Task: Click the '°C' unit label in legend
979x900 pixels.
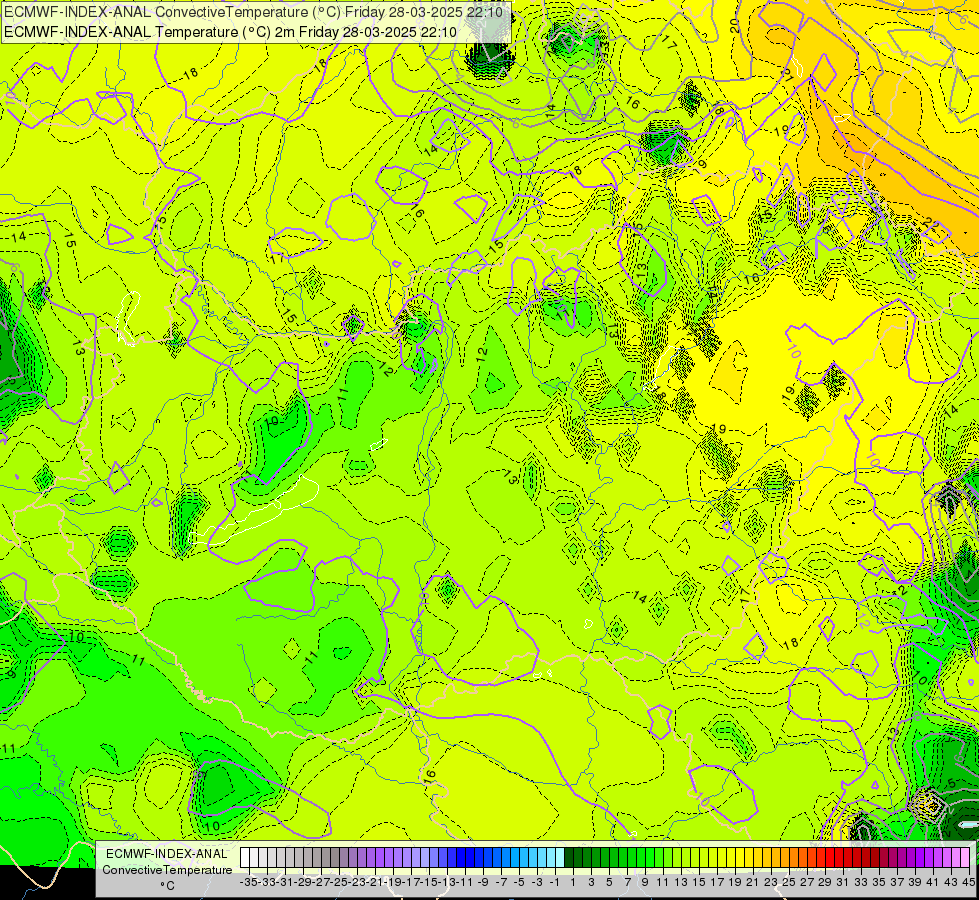Action: coord(167,886)
